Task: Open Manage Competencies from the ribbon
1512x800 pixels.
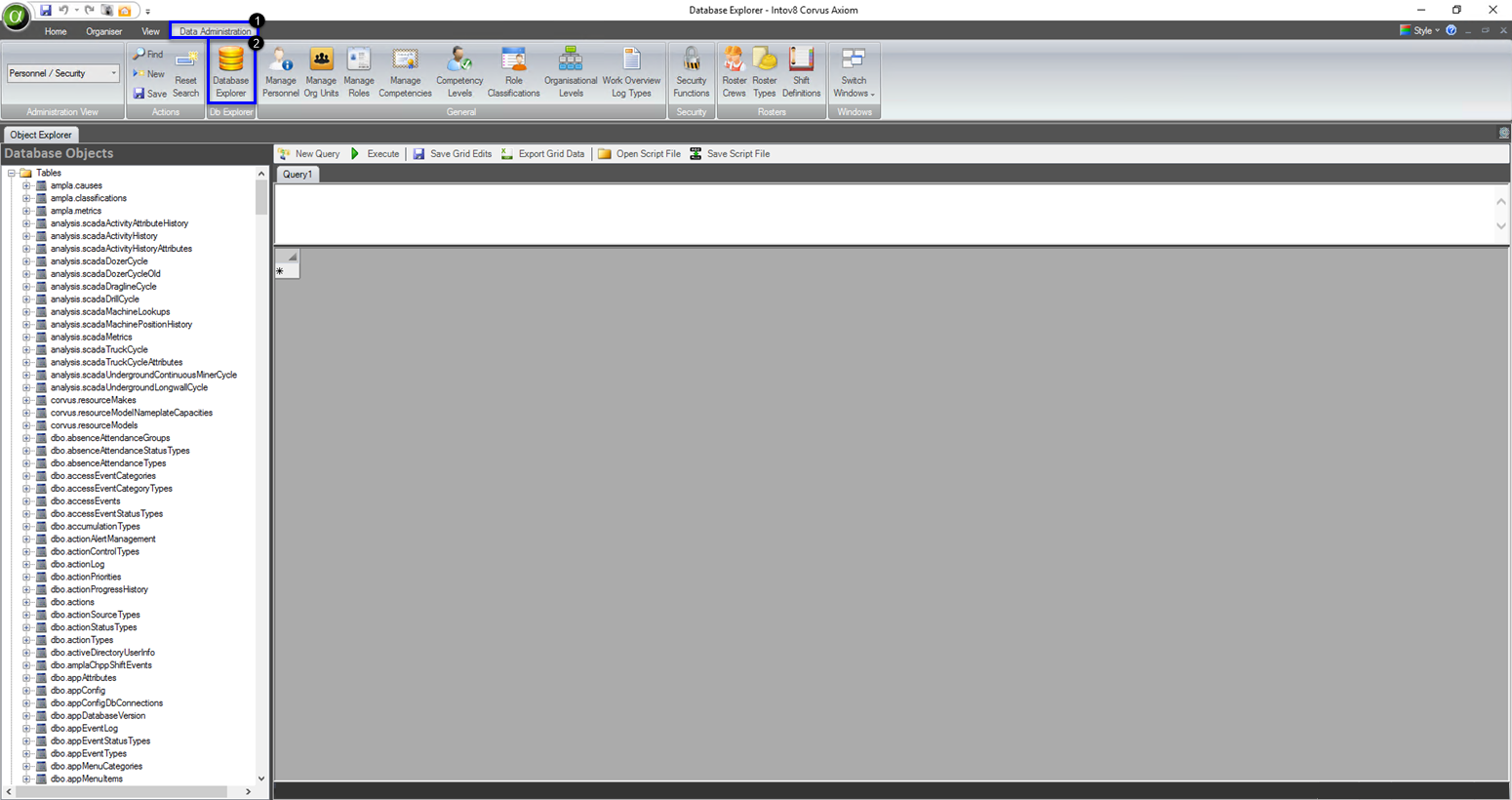Action: 405,72
